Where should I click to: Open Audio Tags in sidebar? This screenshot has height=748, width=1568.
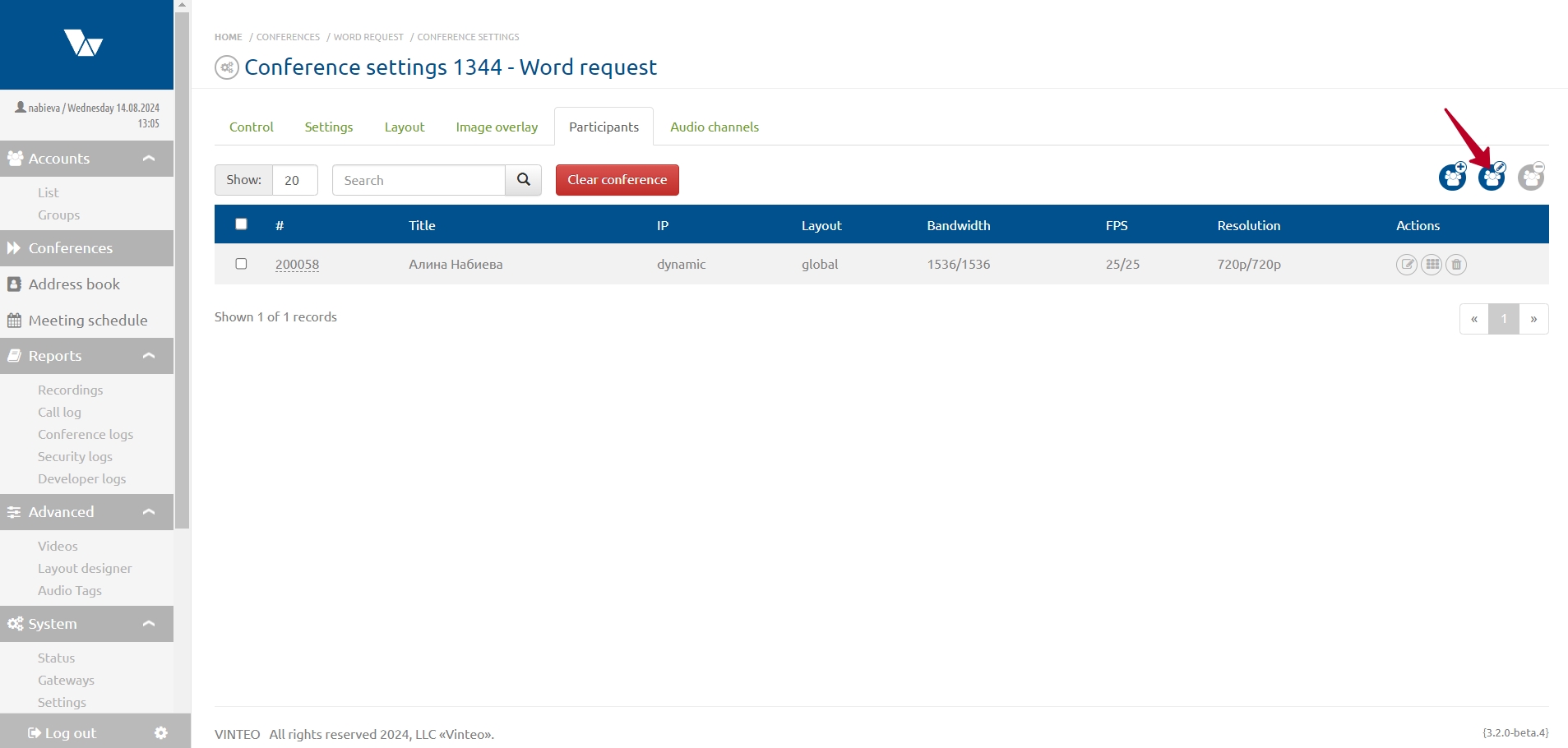click(x=70, y=590)
